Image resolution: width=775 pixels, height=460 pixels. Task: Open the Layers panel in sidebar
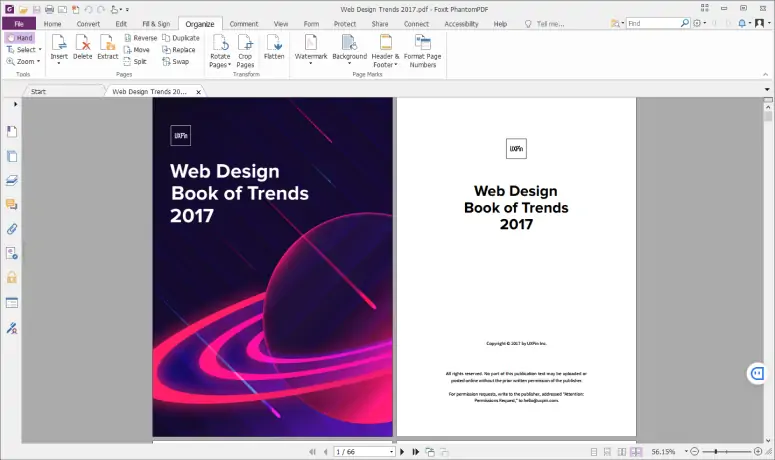tap(12, 181)
